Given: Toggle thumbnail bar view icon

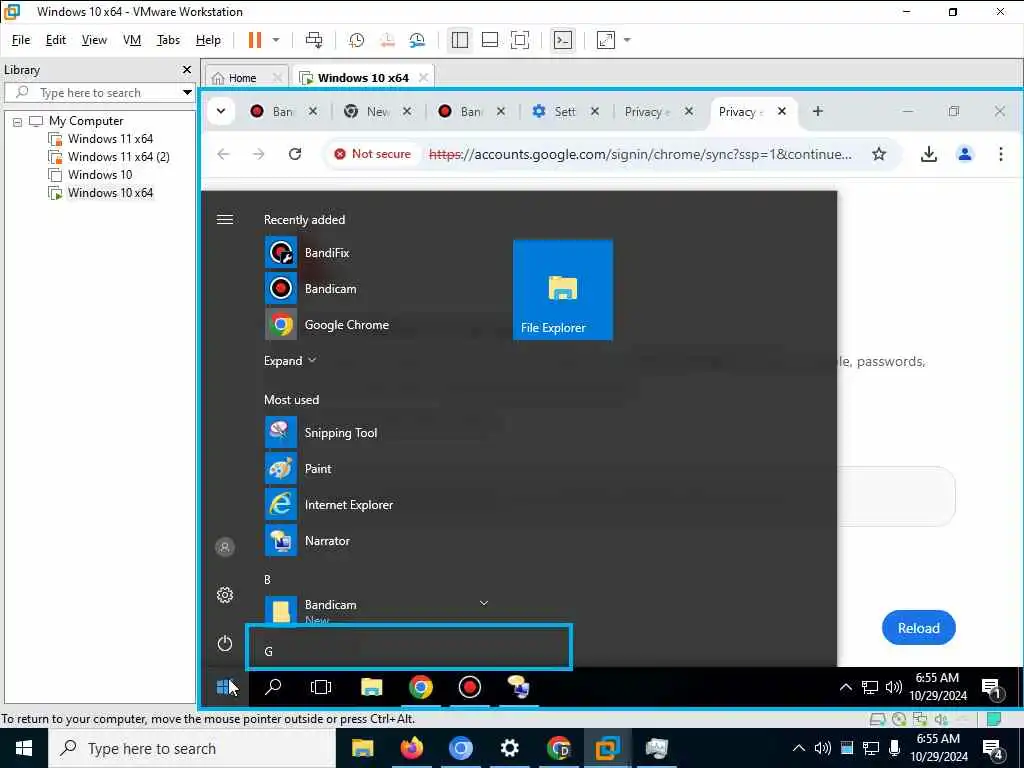Looking at the screenshot, I should click(x=490, y=40).
